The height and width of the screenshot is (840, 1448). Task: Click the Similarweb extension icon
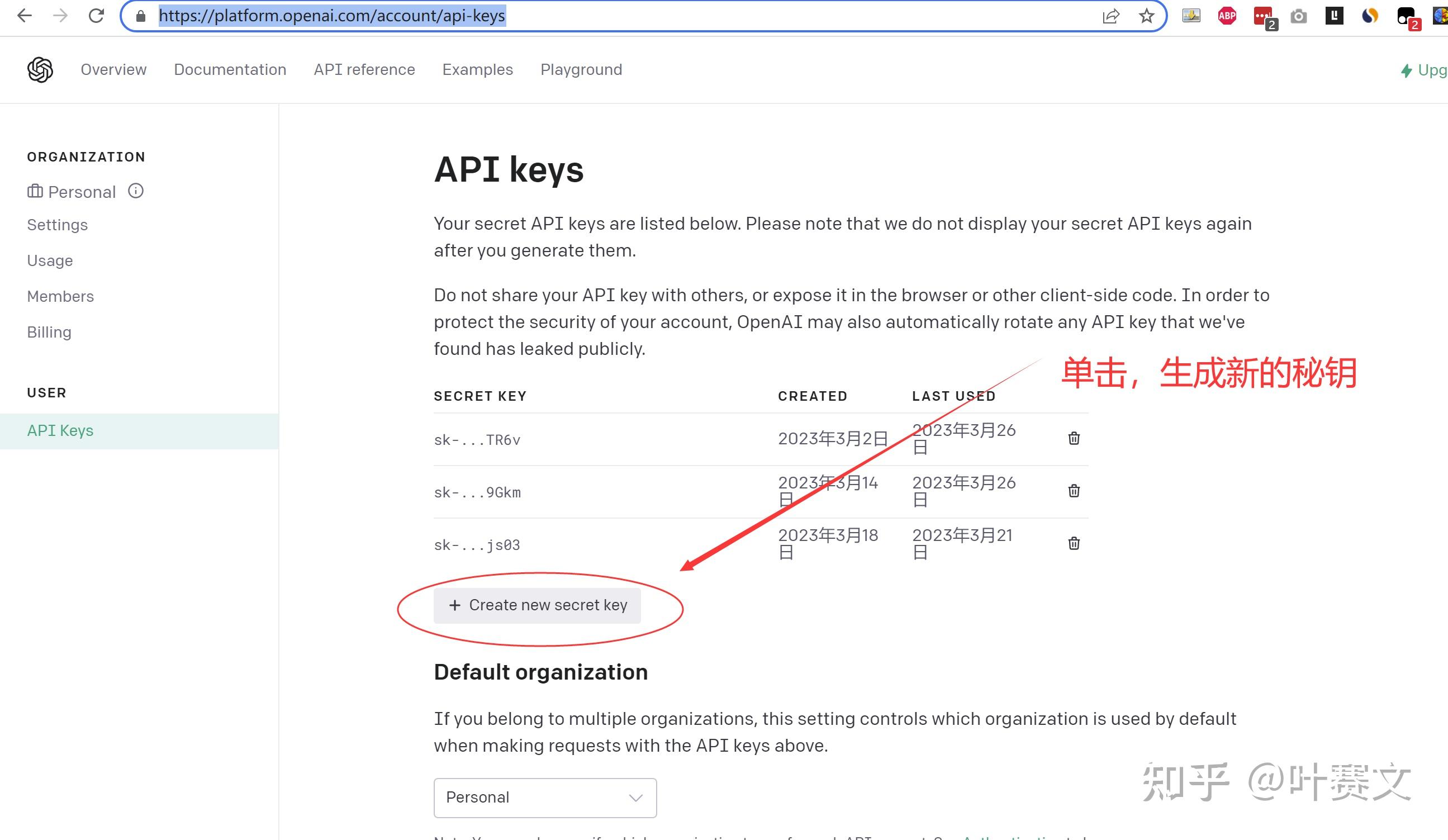(x=1370, y=16)
